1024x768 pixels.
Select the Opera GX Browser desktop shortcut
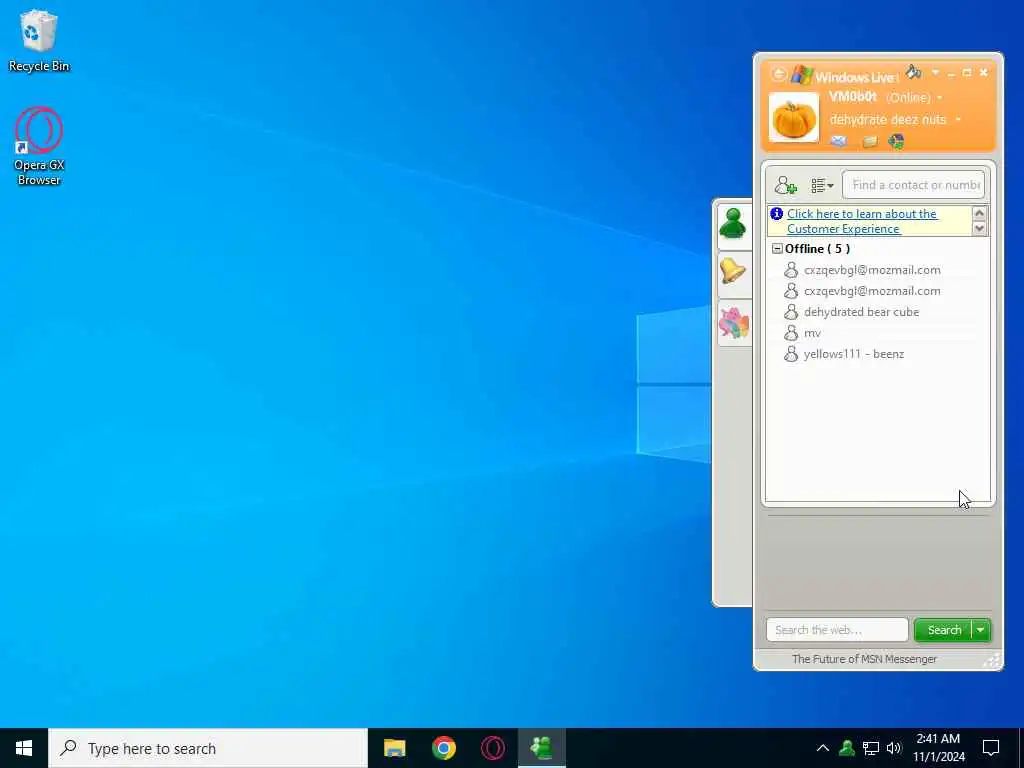click(39, 146)
